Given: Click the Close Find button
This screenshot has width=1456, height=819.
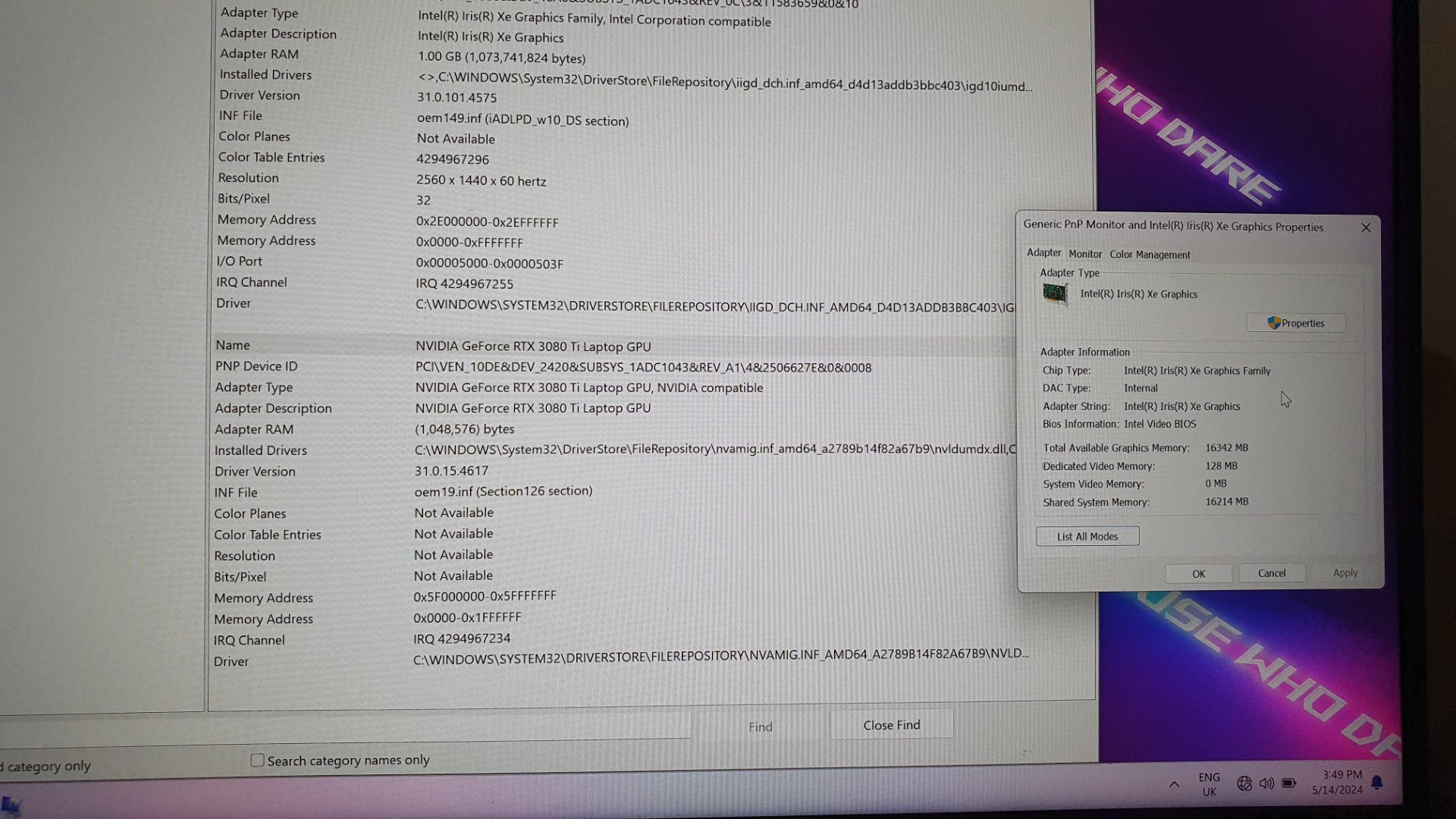Looking at the screenshot, I should pos(892,725).
